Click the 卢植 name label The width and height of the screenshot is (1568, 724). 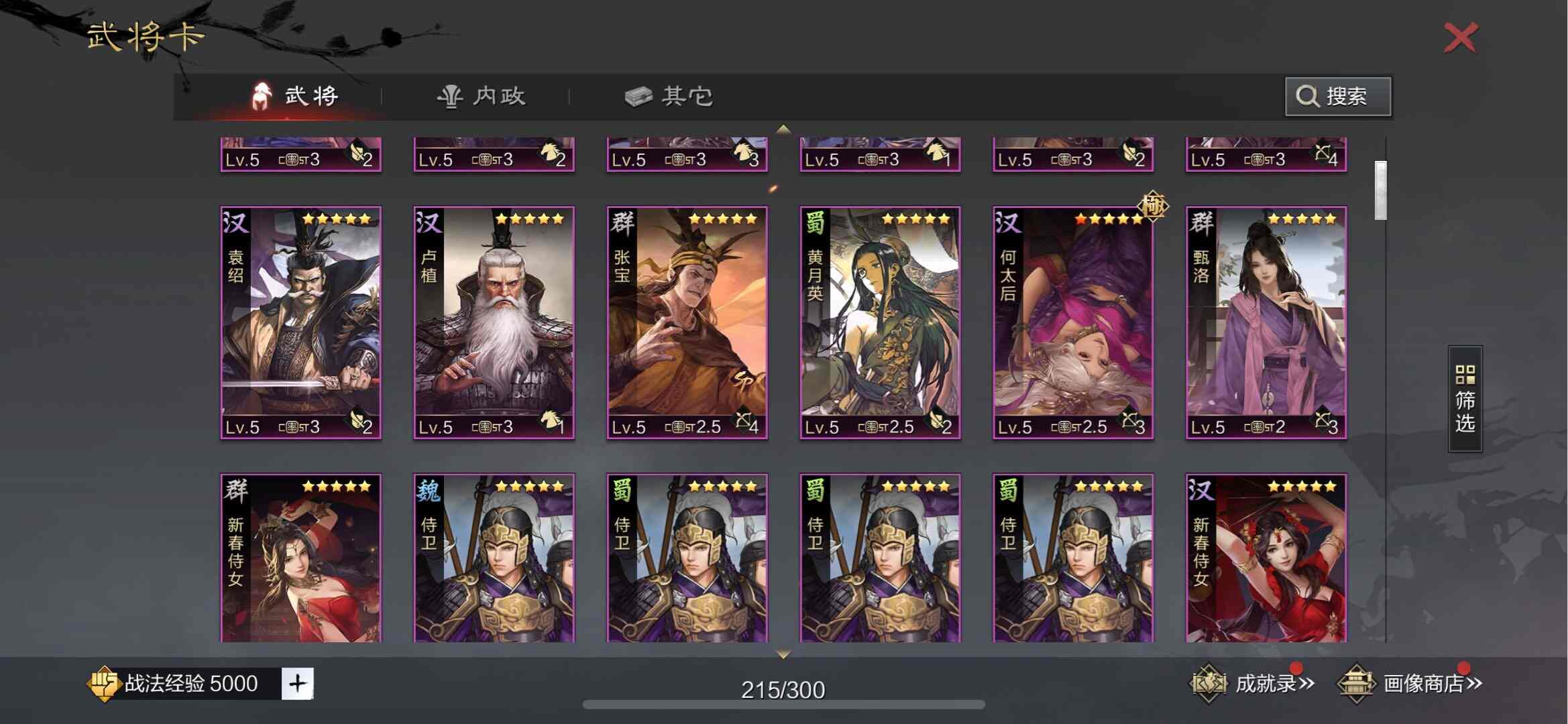click(x=429, y=266)
